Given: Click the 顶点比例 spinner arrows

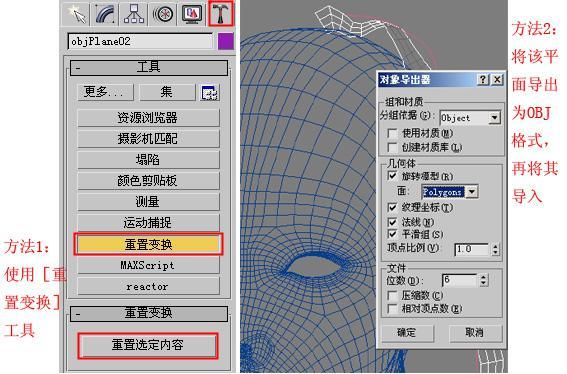Looking at the screenshot, I should point(495,249).
